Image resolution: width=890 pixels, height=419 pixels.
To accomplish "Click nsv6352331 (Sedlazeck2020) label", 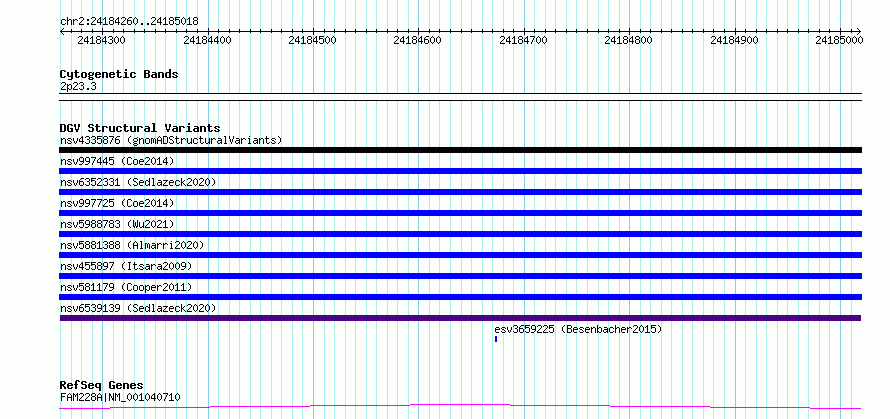I will click(138, 182).
